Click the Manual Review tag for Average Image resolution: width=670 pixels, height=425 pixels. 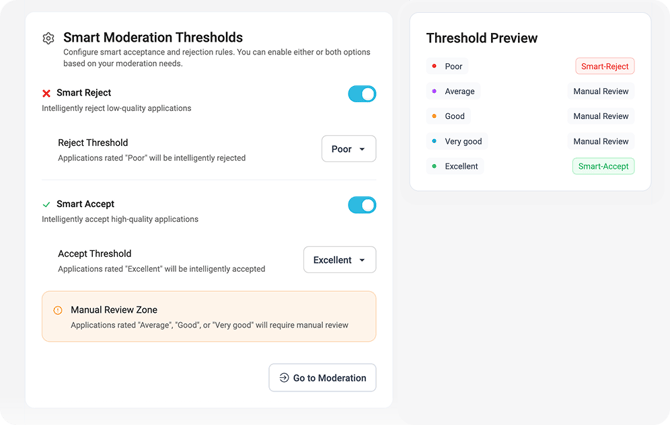click(601, 91)
